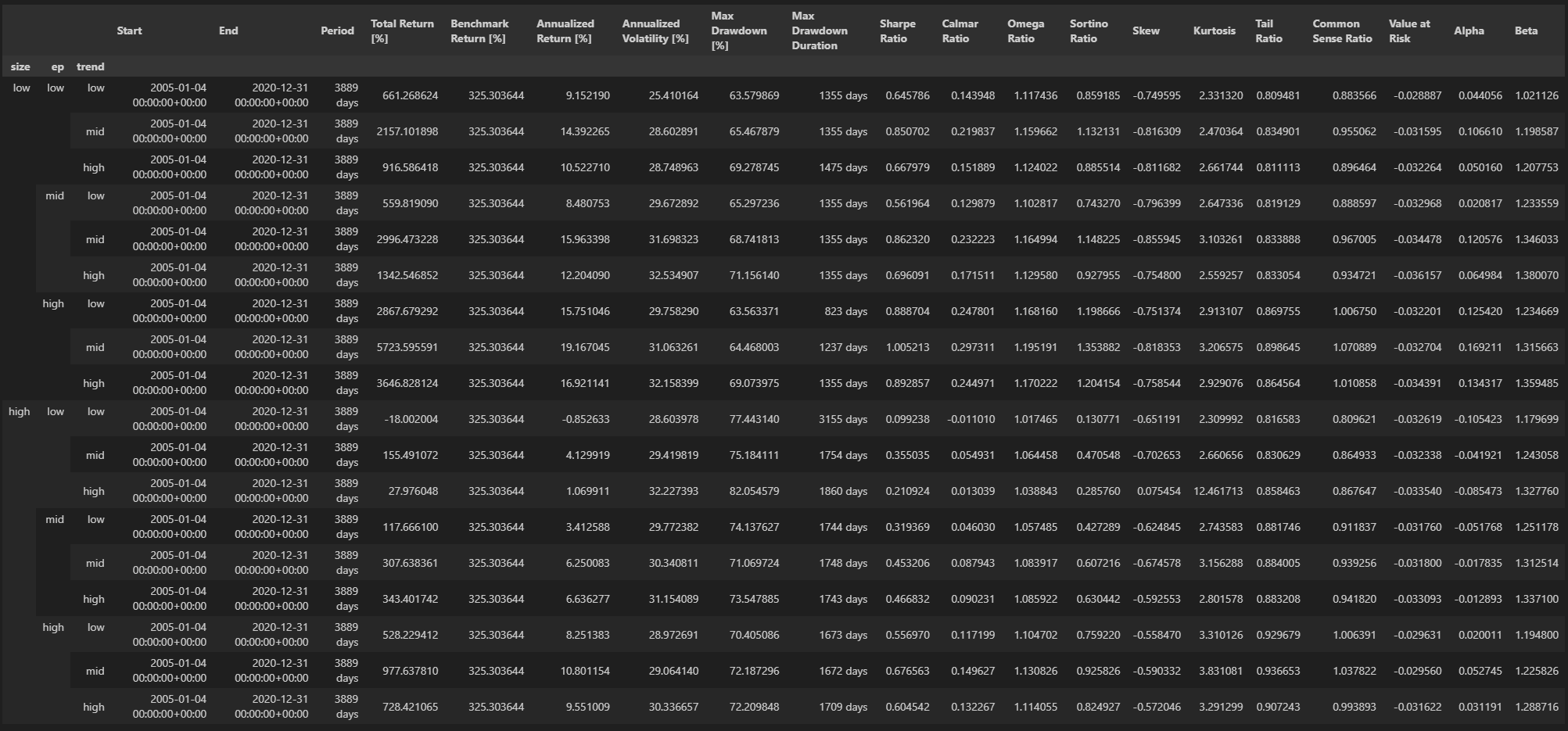Viewport: 1568px width, 731px height.
Task: Select common sense ratio 1.070889
Action: pos(1355,347)
